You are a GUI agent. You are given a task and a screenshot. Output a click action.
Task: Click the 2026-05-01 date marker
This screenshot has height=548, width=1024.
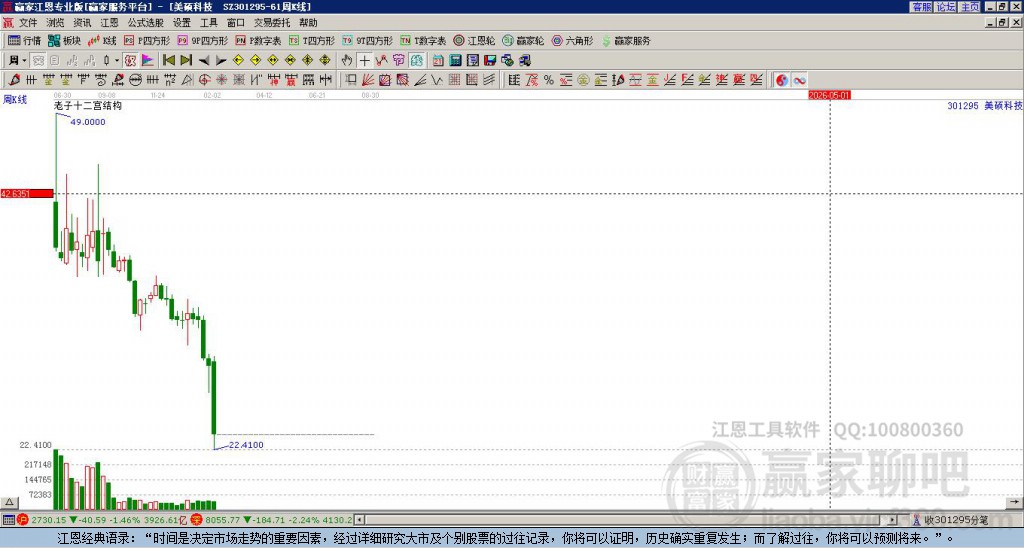[x=829, y=95]
